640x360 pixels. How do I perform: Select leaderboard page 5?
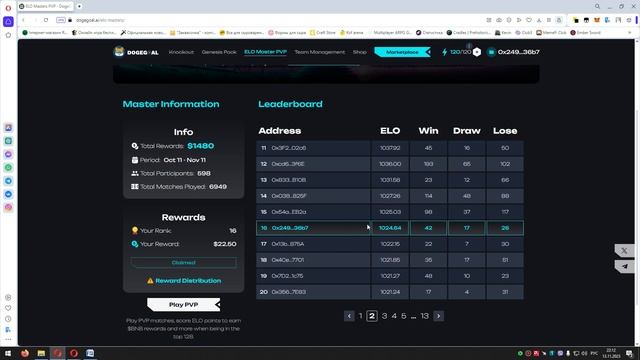[404, 316]
